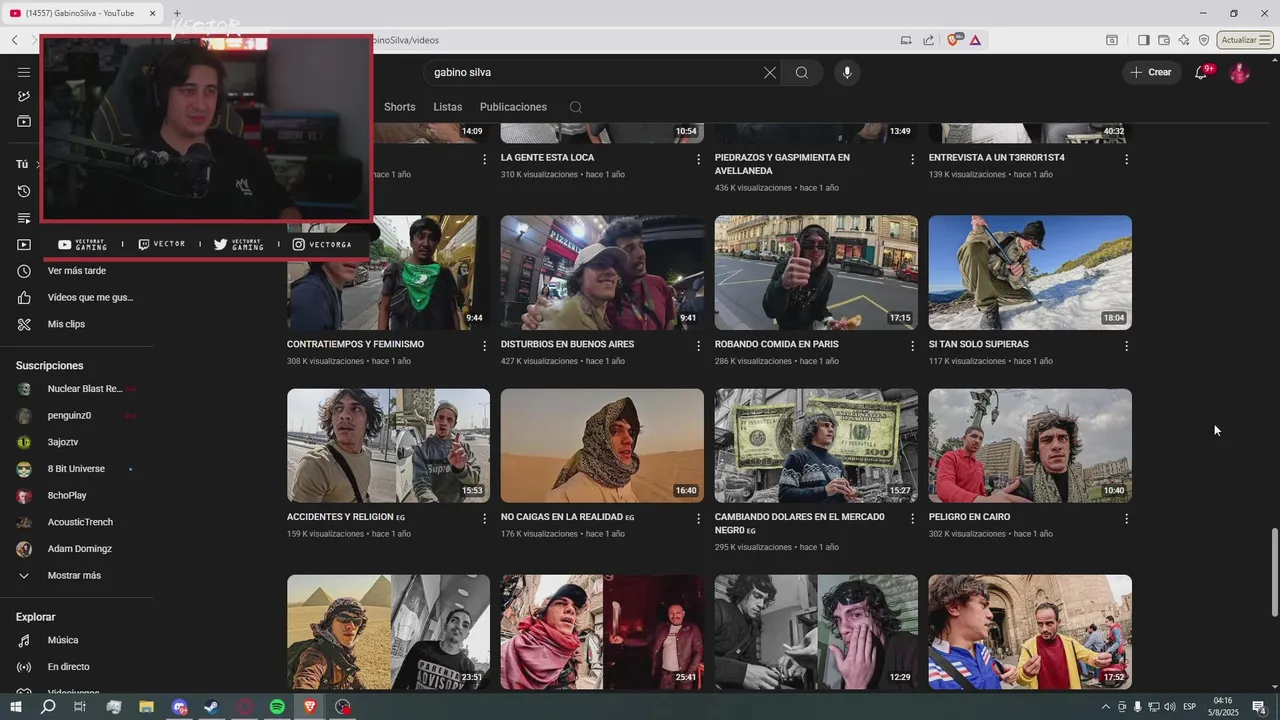Open ROBANDO COMIDA EN PARIS thumbnail
This screenshot has width=1280, height=720.
pos(816,273)
